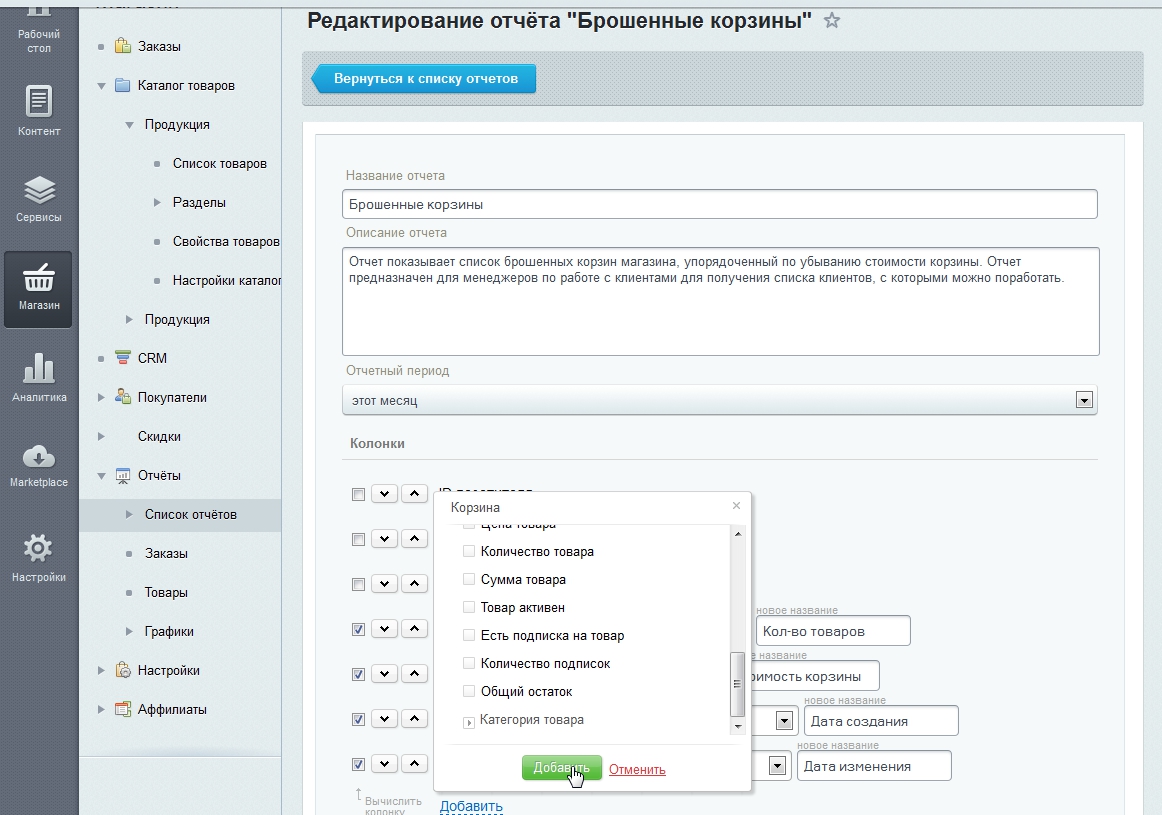This screenshot has height=815, width=1162.
Task: Click the green Добавить button
Action: (561, 768)
